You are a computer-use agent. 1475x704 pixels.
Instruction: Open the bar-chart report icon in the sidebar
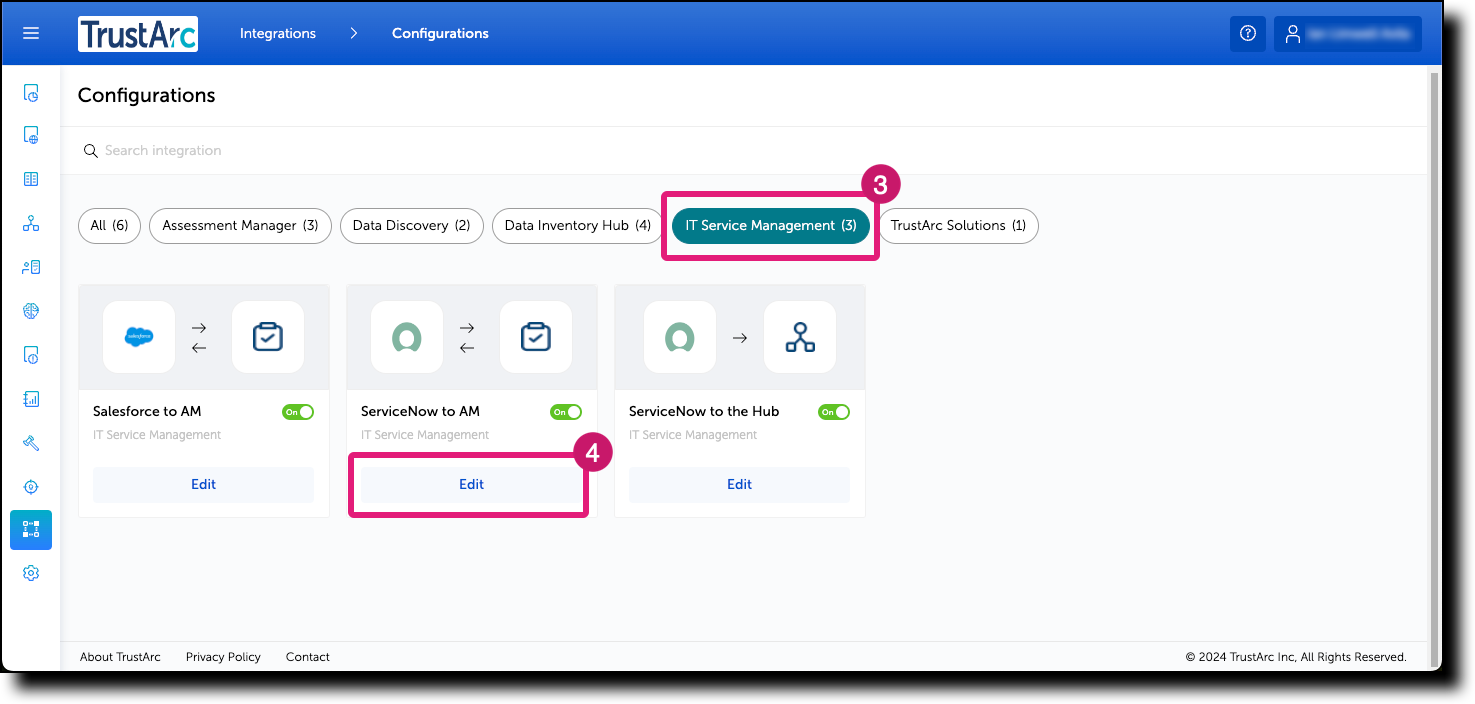pos(31,397)
